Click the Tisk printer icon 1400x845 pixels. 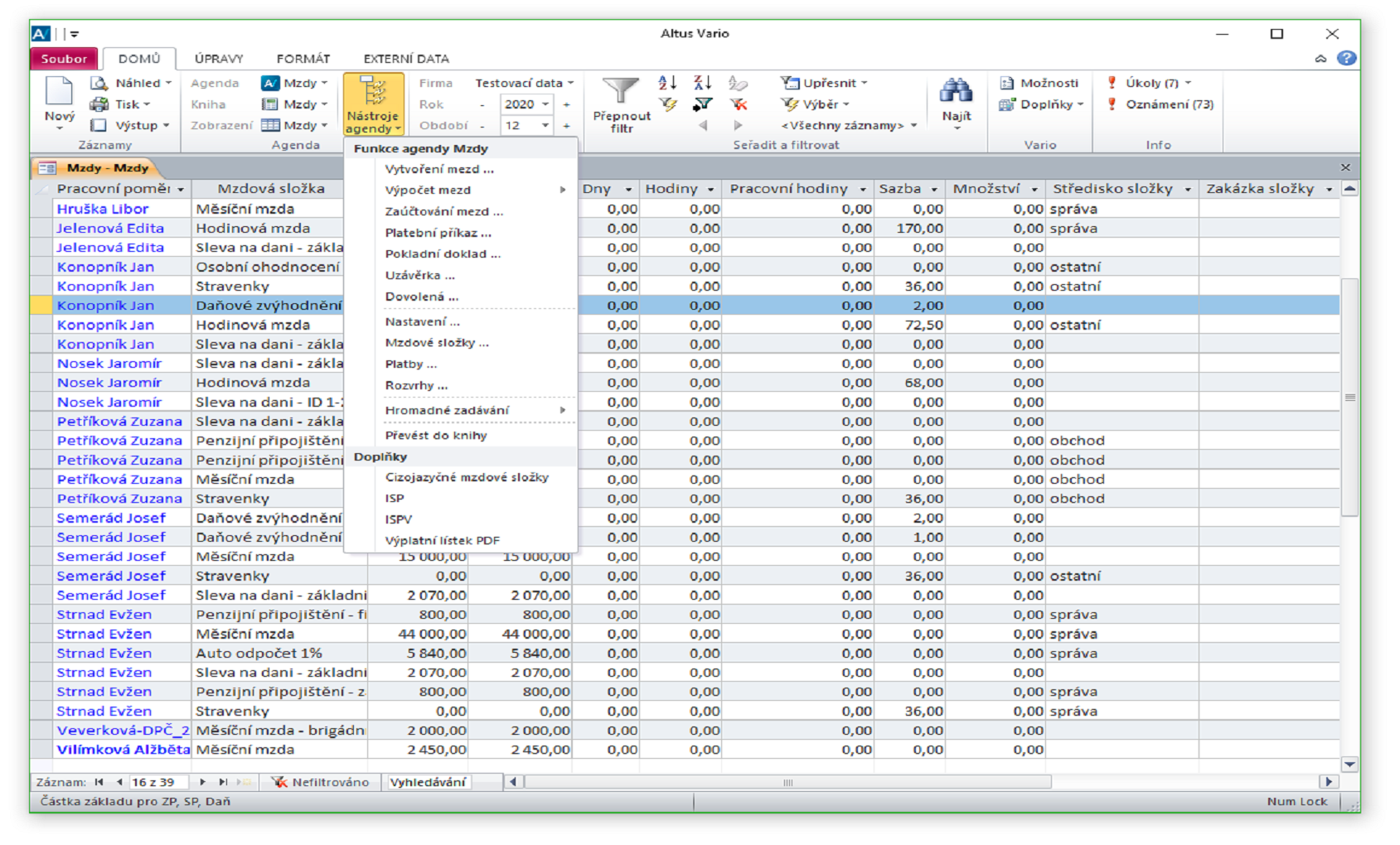[x=99, y=104]
